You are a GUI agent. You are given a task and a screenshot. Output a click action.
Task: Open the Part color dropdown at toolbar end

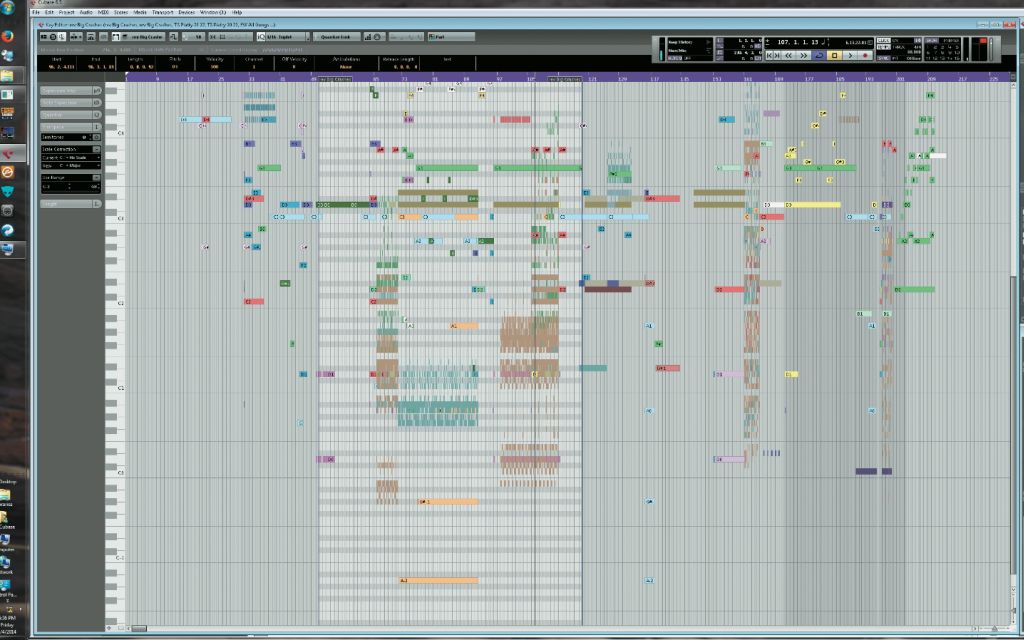point(451,37)
